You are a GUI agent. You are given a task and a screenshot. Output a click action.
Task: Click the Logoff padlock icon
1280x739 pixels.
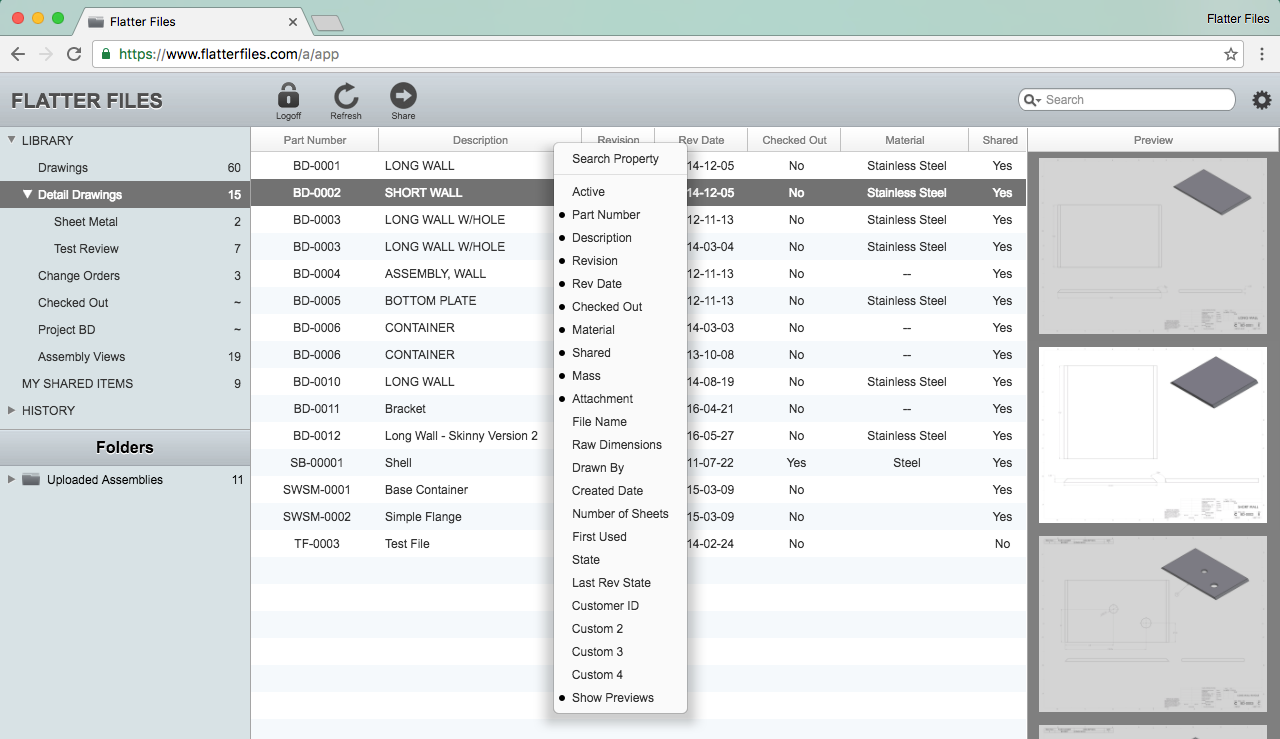(x=288, y=95)
